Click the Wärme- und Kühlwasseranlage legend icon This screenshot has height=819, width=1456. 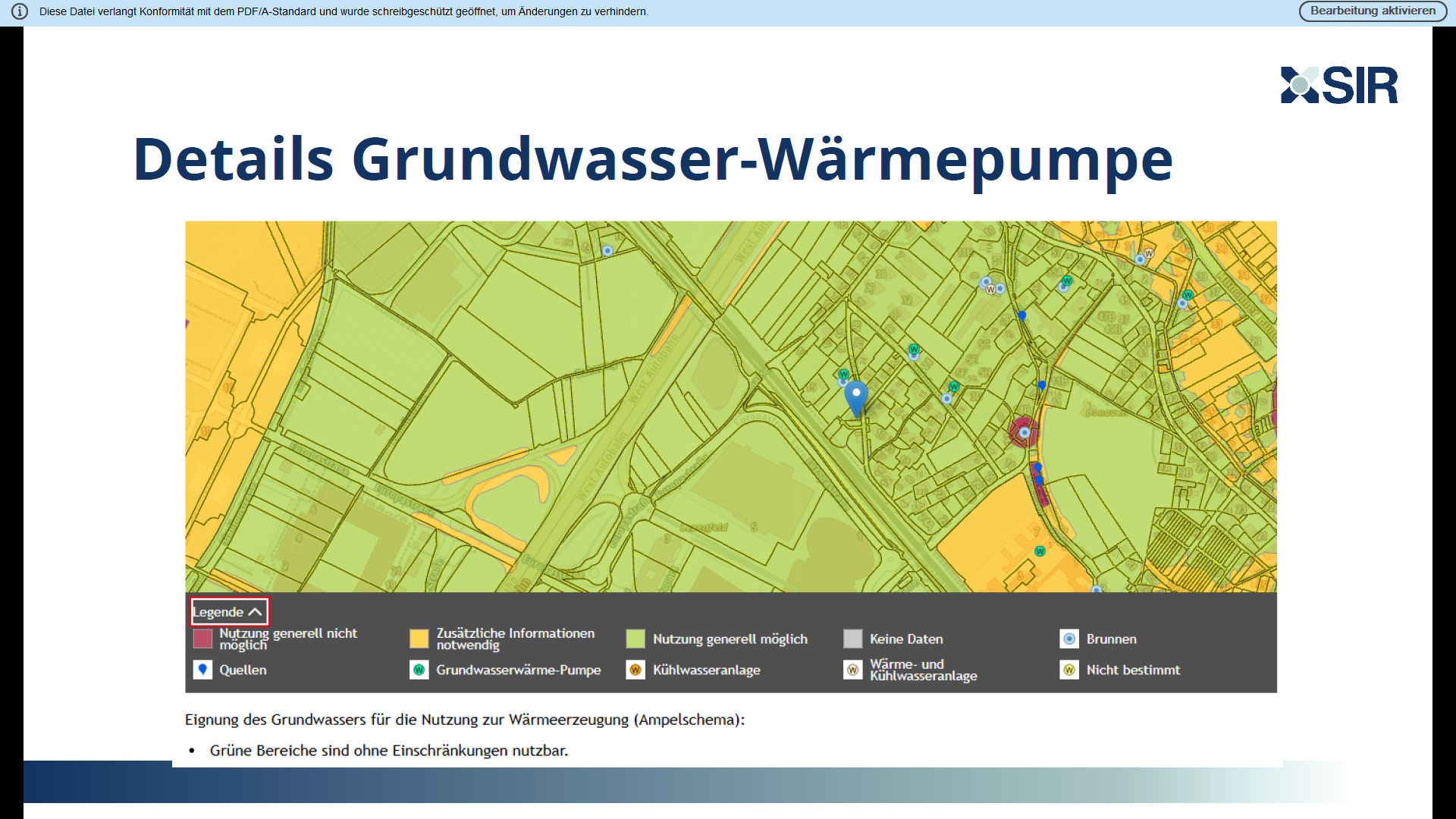[x=852, y=670]
